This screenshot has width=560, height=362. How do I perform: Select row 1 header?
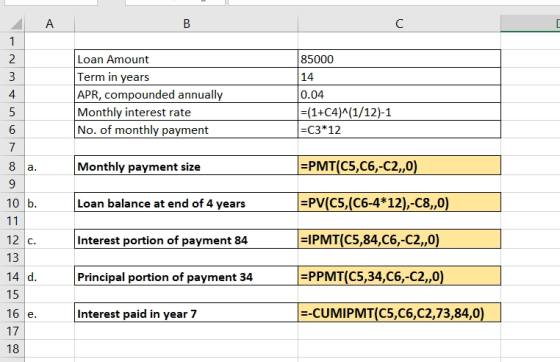(12, 41)
